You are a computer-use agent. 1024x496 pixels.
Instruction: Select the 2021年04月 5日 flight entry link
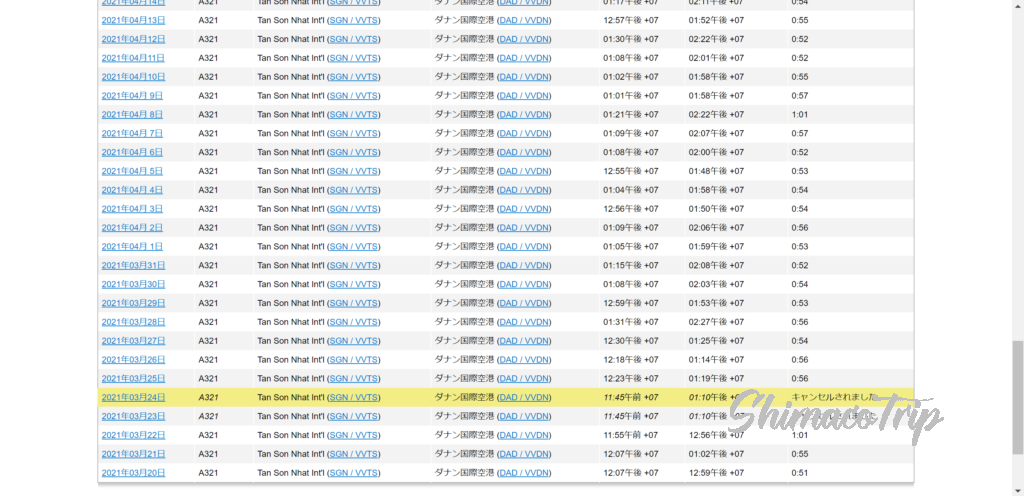132,171
